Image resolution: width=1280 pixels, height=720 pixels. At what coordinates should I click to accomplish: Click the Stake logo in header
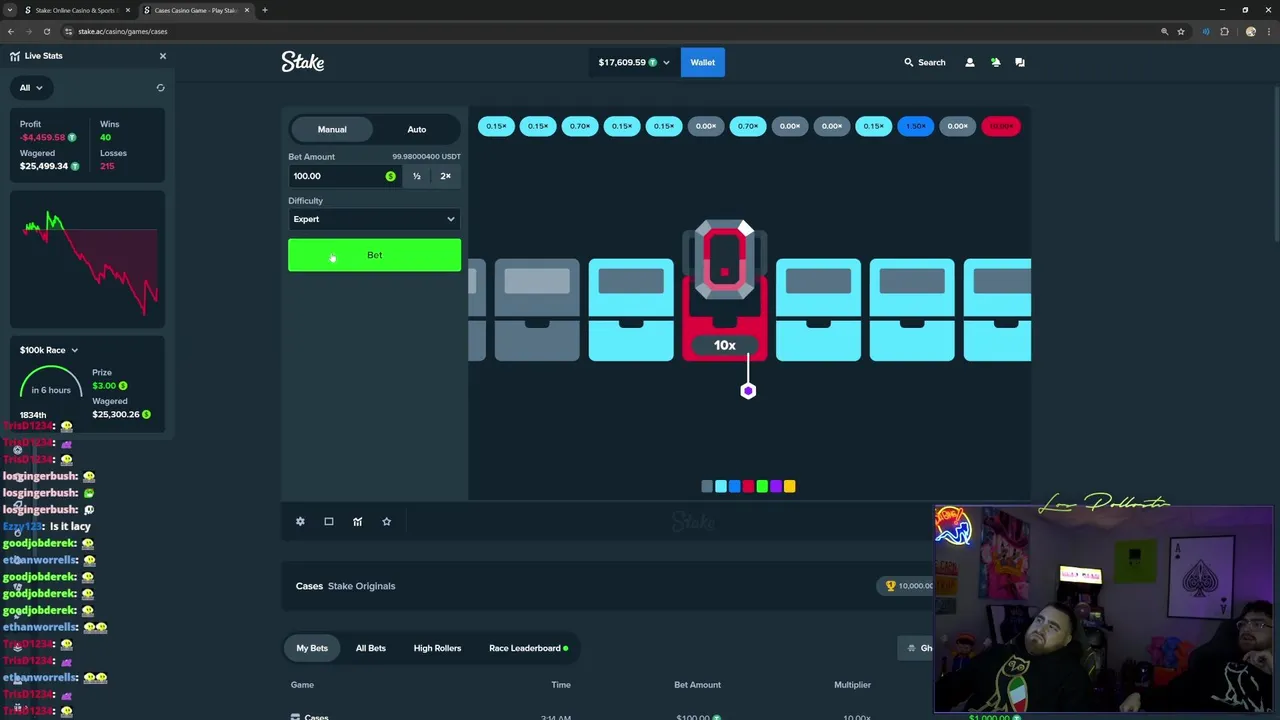coord(303,62)
